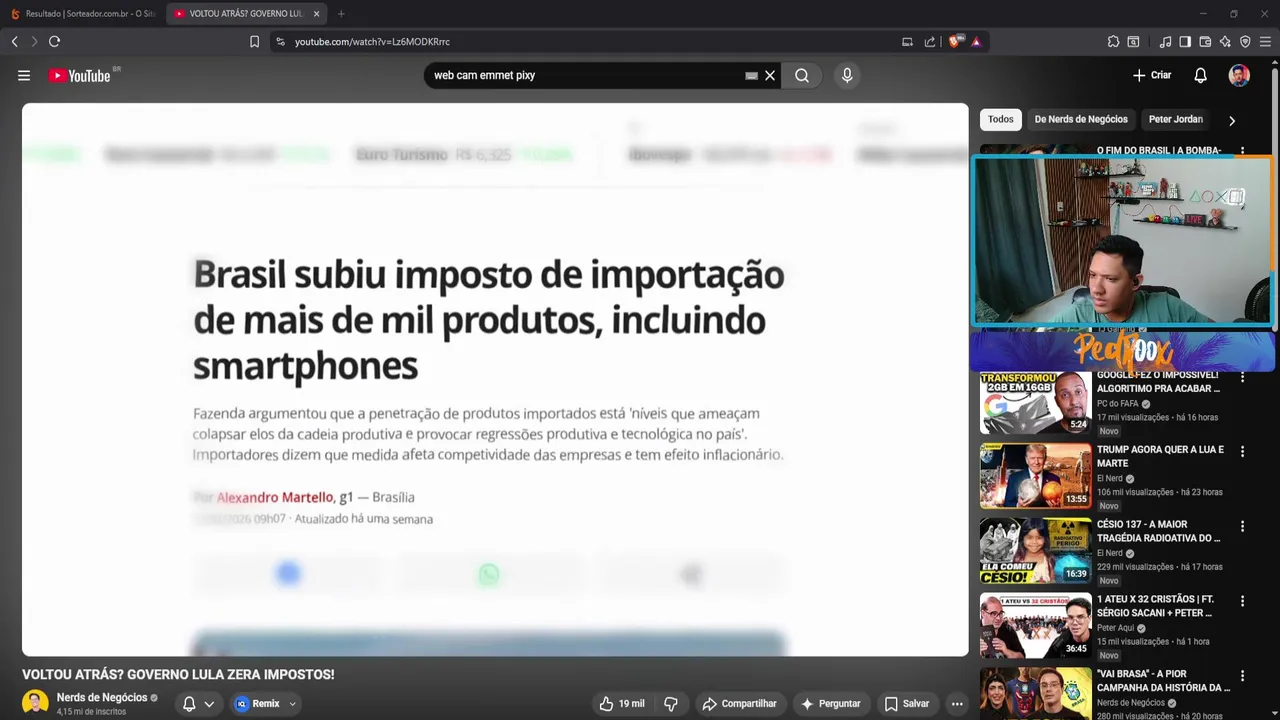Click the video player area
Image resolution: width=1280 pixels, height=720 pixels.
tap(495, 380)
